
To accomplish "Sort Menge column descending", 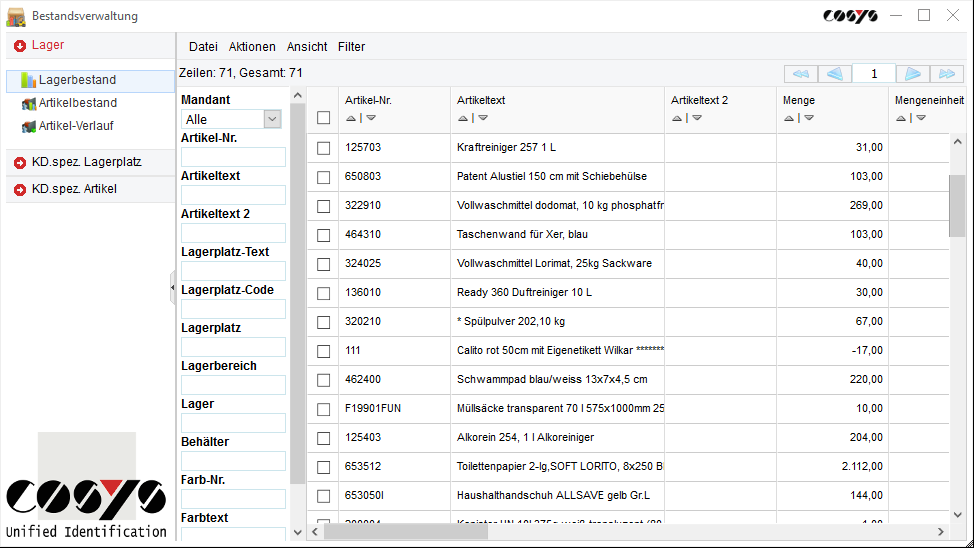I will (x=809, y=118).
